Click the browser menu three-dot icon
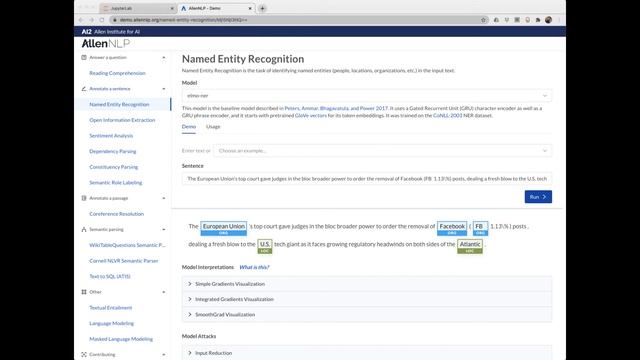The image size is (640, 360). 559,20
